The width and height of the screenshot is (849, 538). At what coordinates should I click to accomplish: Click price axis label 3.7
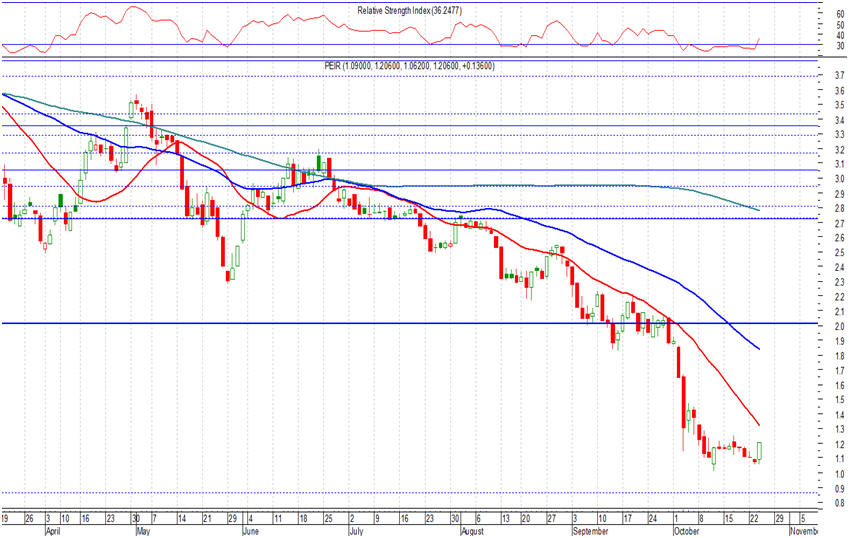pyautogui.click(x=840, y=75)
